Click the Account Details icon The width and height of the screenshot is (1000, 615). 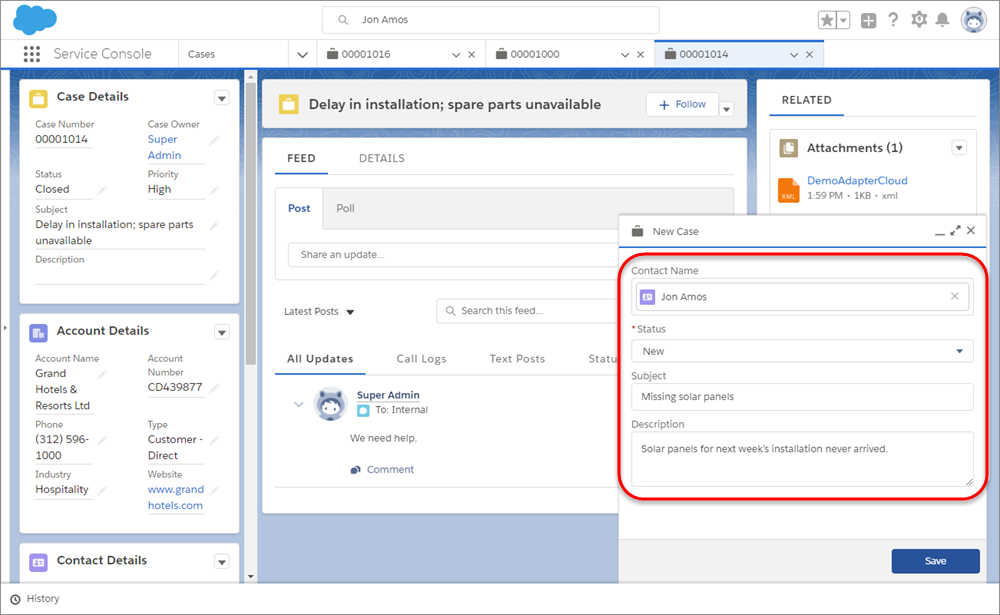coord(38,332)
